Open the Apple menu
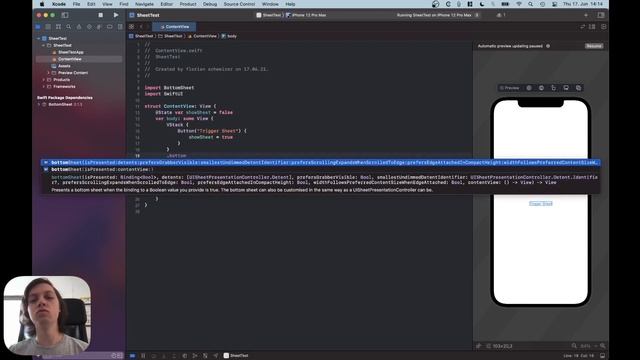The height and width of the screenshot is (360, 640). point(42,4)
